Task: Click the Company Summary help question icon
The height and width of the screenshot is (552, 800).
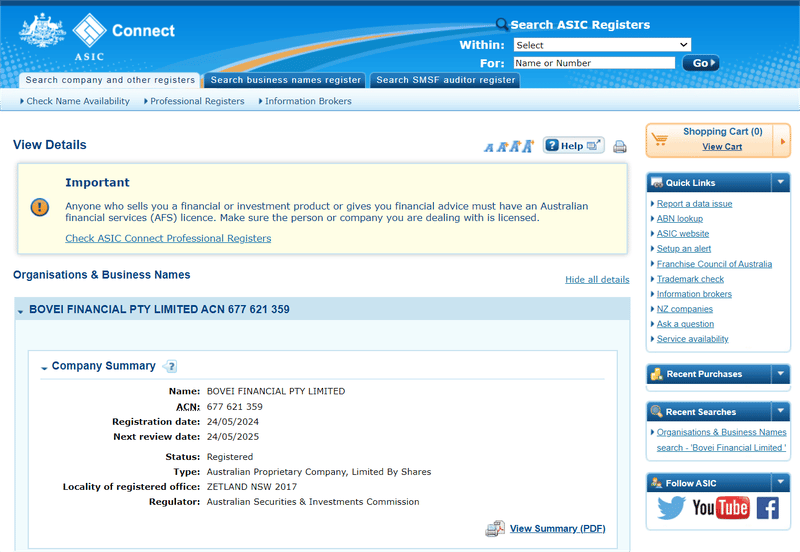Action: (x=170, y=367)
